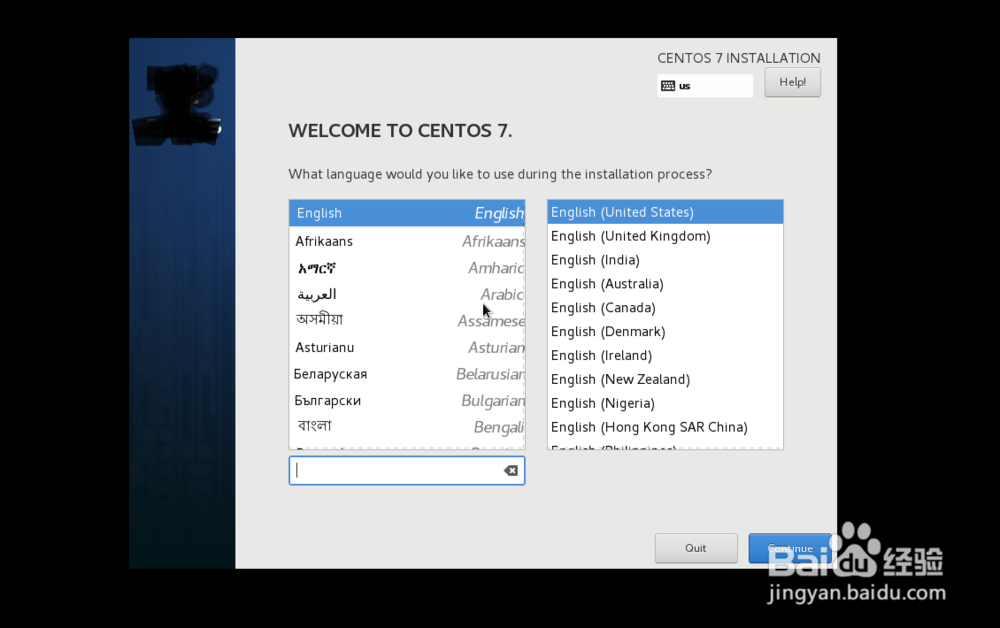Choose English (United States) locale

pyautogui.click(x=665, y=212)
